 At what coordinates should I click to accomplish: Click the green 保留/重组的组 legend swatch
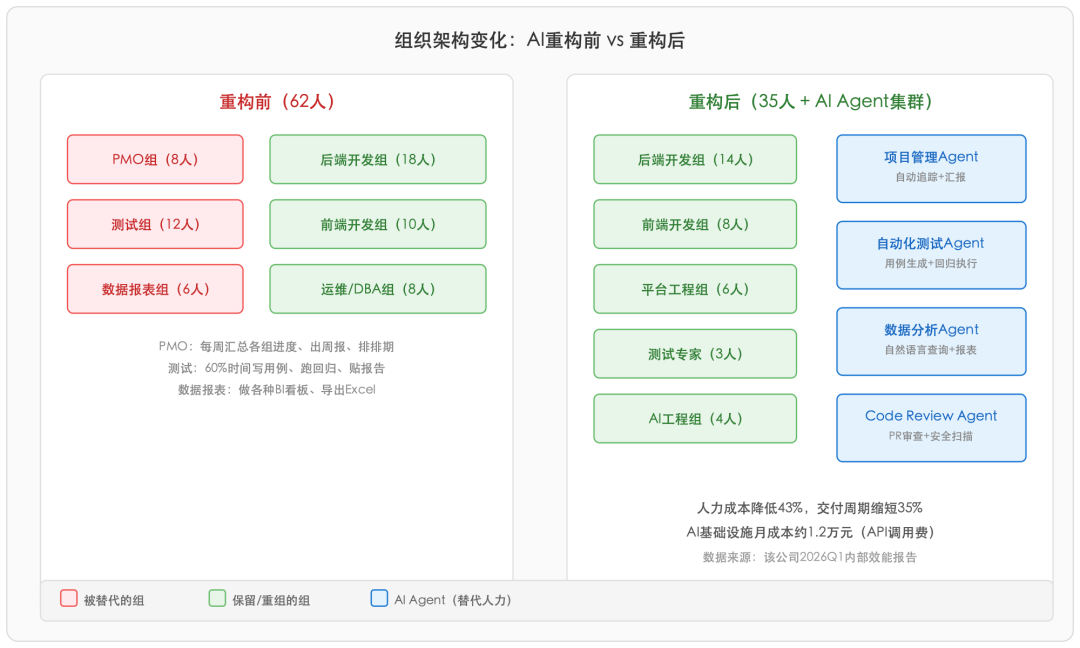217,598
